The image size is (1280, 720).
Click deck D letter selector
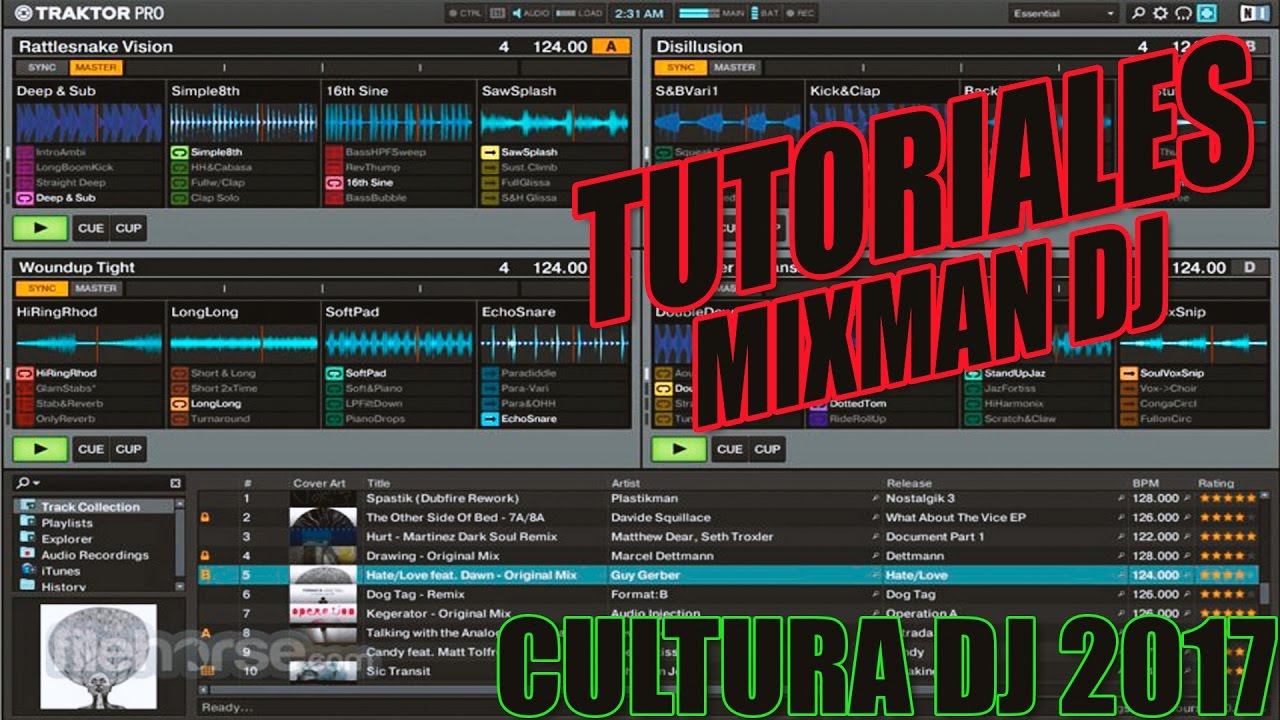[1249, 267]
